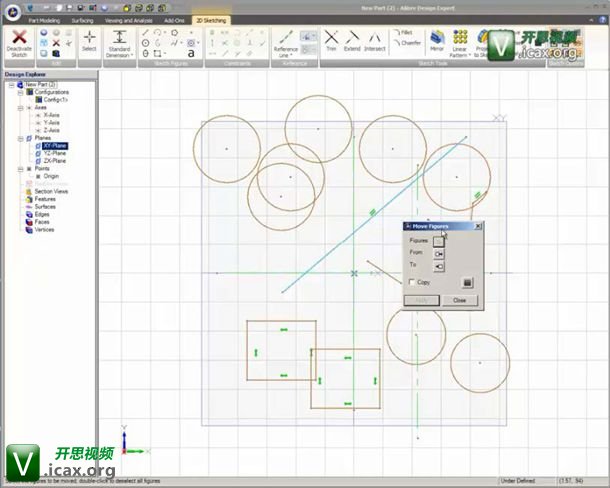
Task: Click the Under Defined status text
Action: click(x=517, y=481)
